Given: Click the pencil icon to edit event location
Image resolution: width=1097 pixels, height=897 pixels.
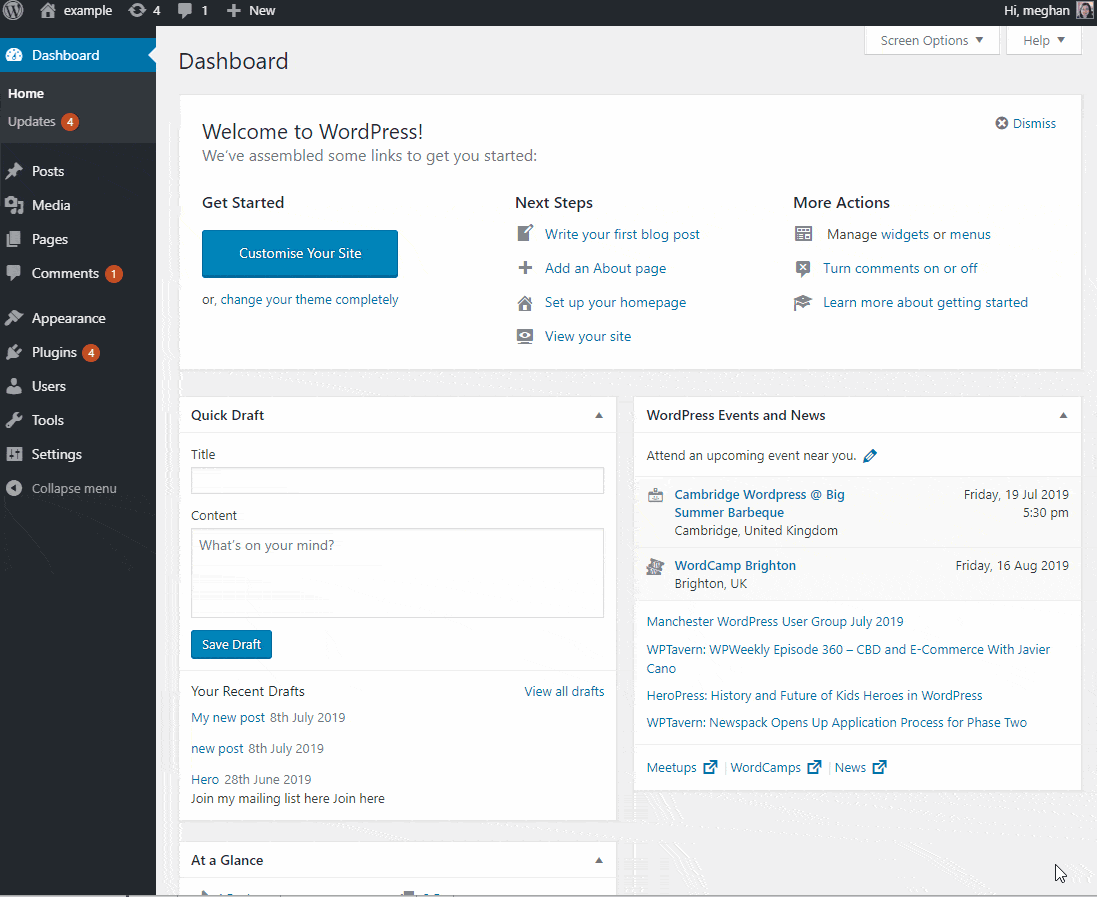Looking at the screenshot, I should [x=870, y=456].
